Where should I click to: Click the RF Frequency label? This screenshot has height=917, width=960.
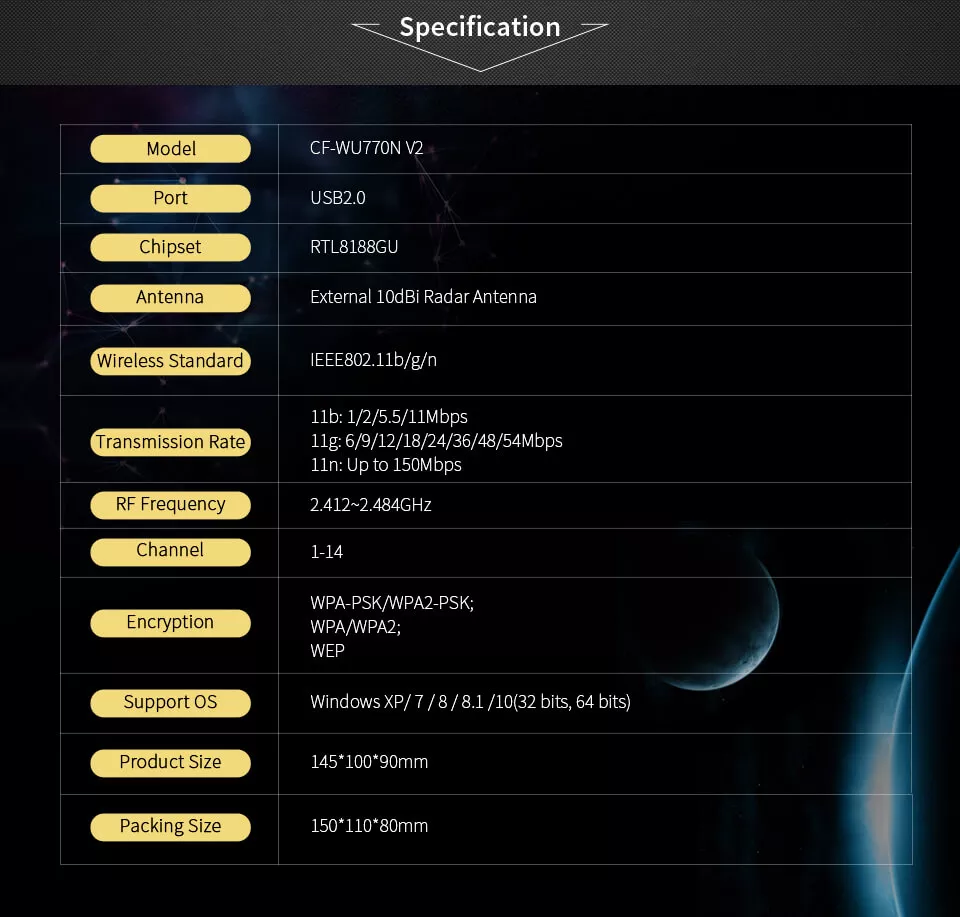[170, 504]
